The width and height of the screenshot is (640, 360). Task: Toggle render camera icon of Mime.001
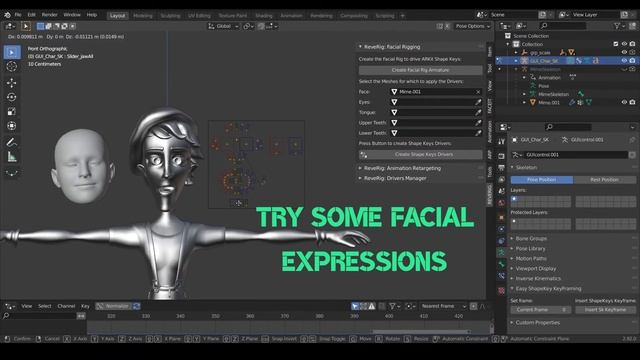pos(632,102)
